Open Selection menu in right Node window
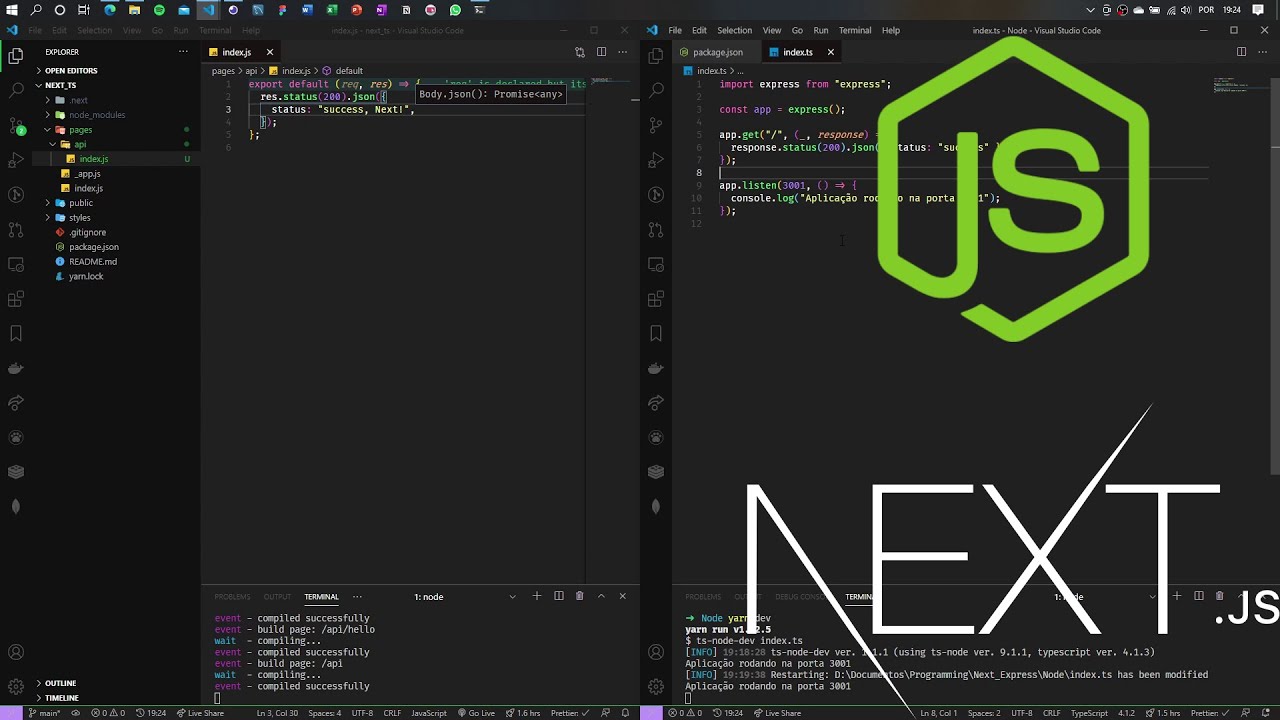 point(734,30)
